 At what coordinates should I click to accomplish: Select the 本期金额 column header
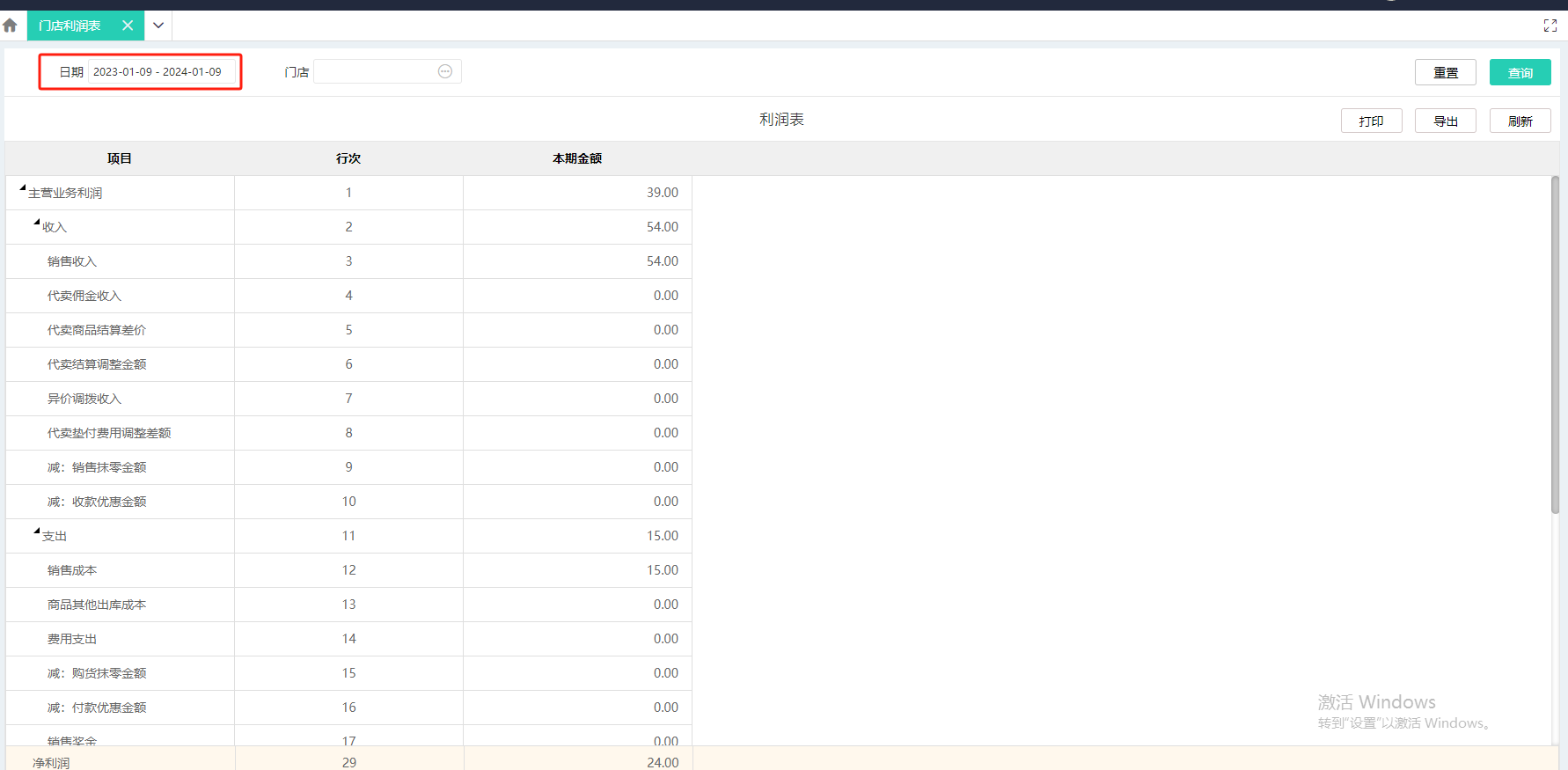(x=577, y=158)
